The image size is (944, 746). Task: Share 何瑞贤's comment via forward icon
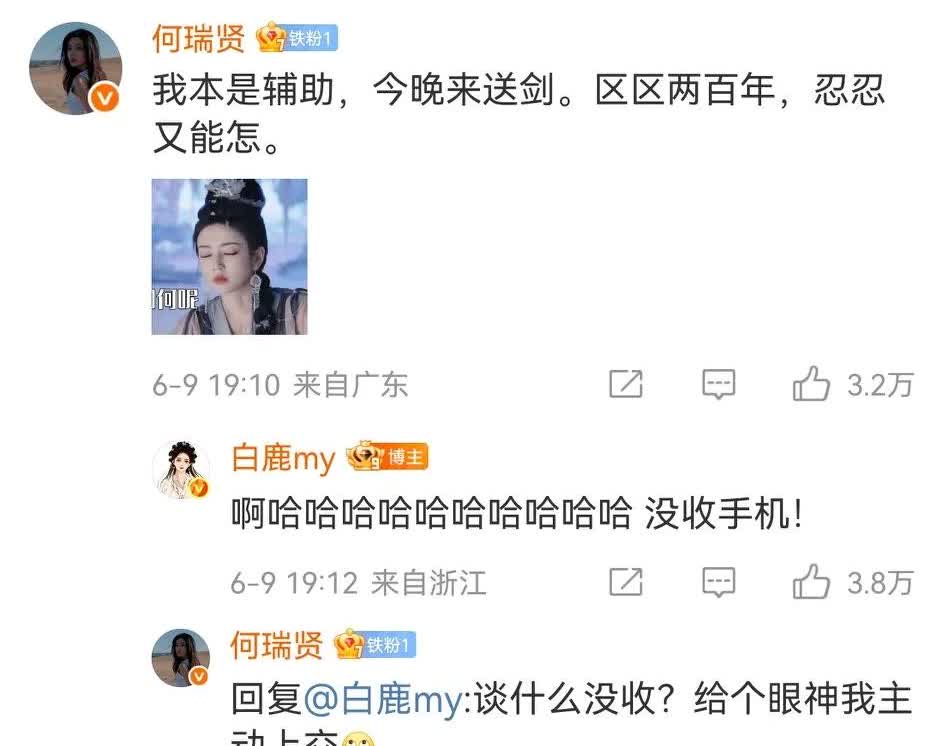[626, 384]
